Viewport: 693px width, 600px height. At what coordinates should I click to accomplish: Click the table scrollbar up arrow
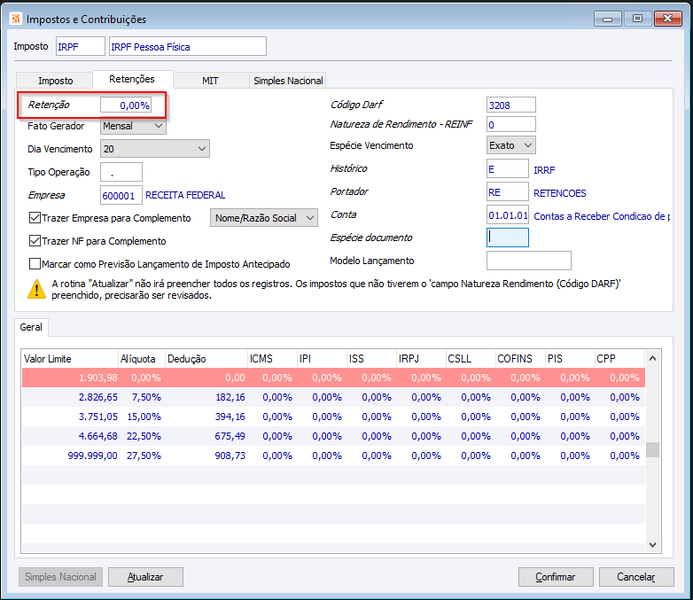point(653,358)
